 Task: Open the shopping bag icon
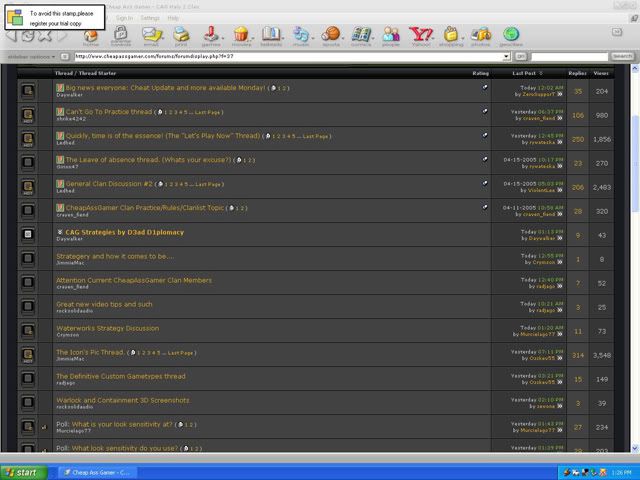[451, 34]
